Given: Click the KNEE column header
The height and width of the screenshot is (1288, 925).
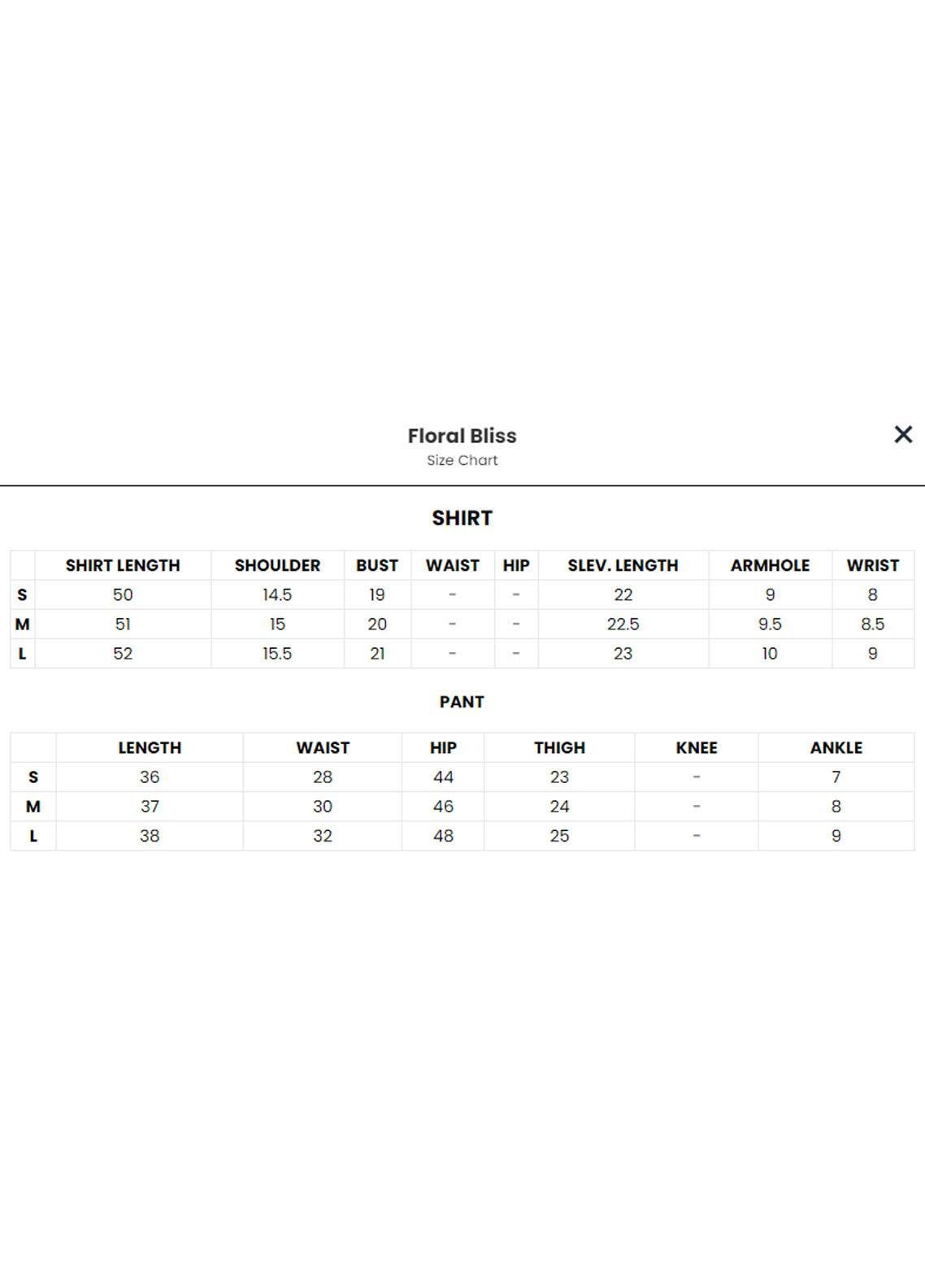Looking at the screenshot, I should pos(697,747).
